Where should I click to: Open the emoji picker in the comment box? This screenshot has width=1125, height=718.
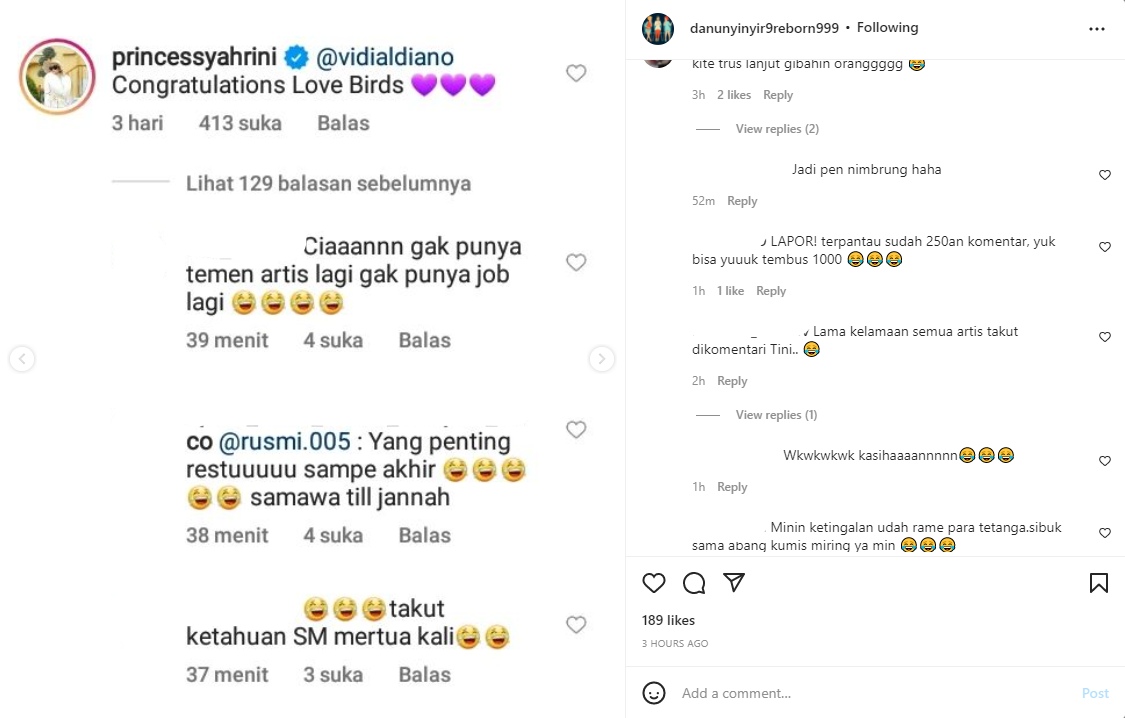(x=654, y=692)
